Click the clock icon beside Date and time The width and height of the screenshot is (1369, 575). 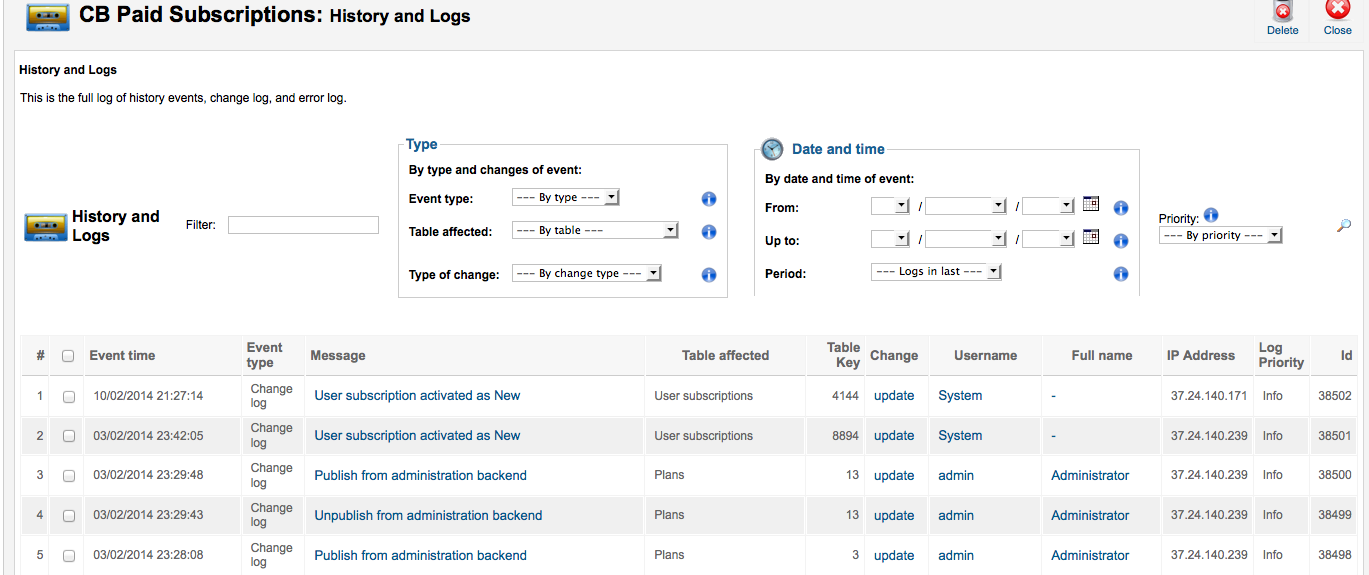point(773,150)
